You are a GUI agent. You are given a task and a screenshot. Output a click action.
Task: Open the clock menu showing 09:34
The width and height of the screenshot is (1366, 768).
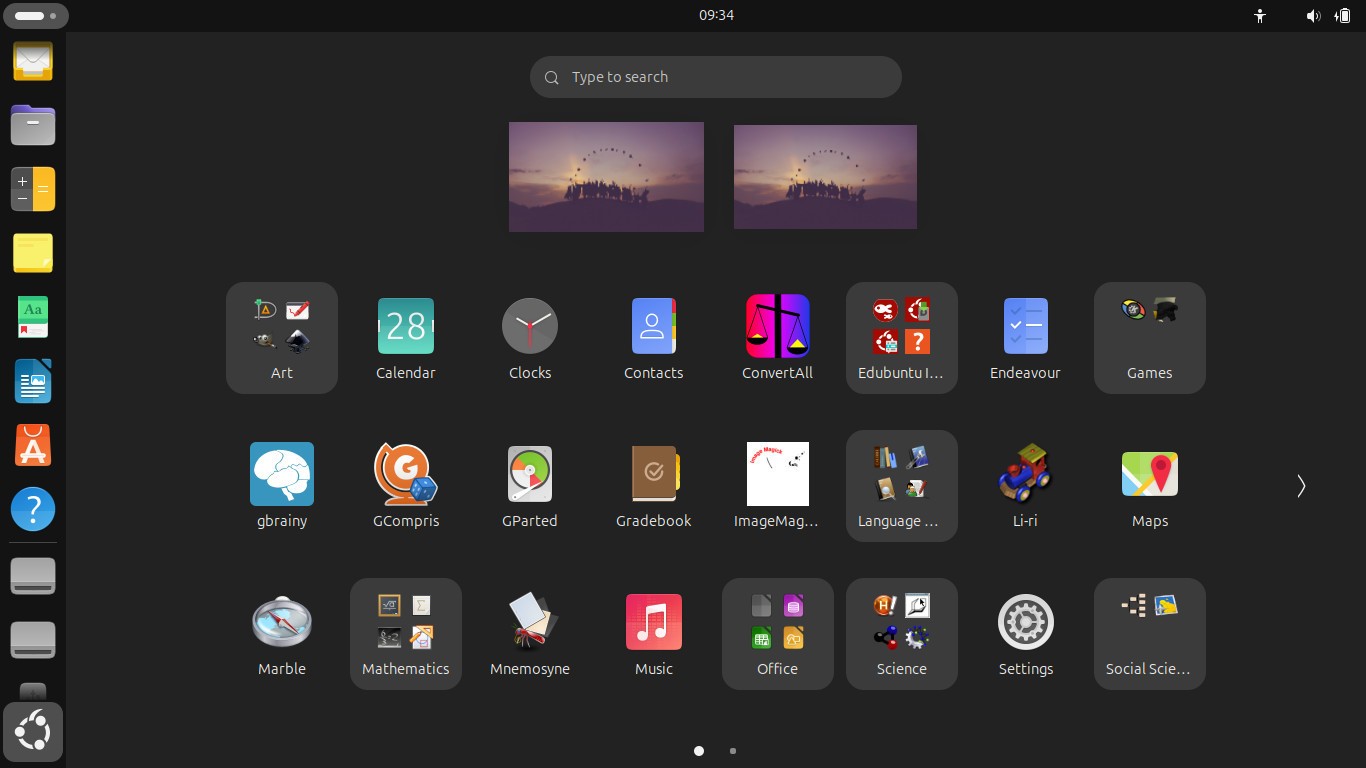coord(716,15)
